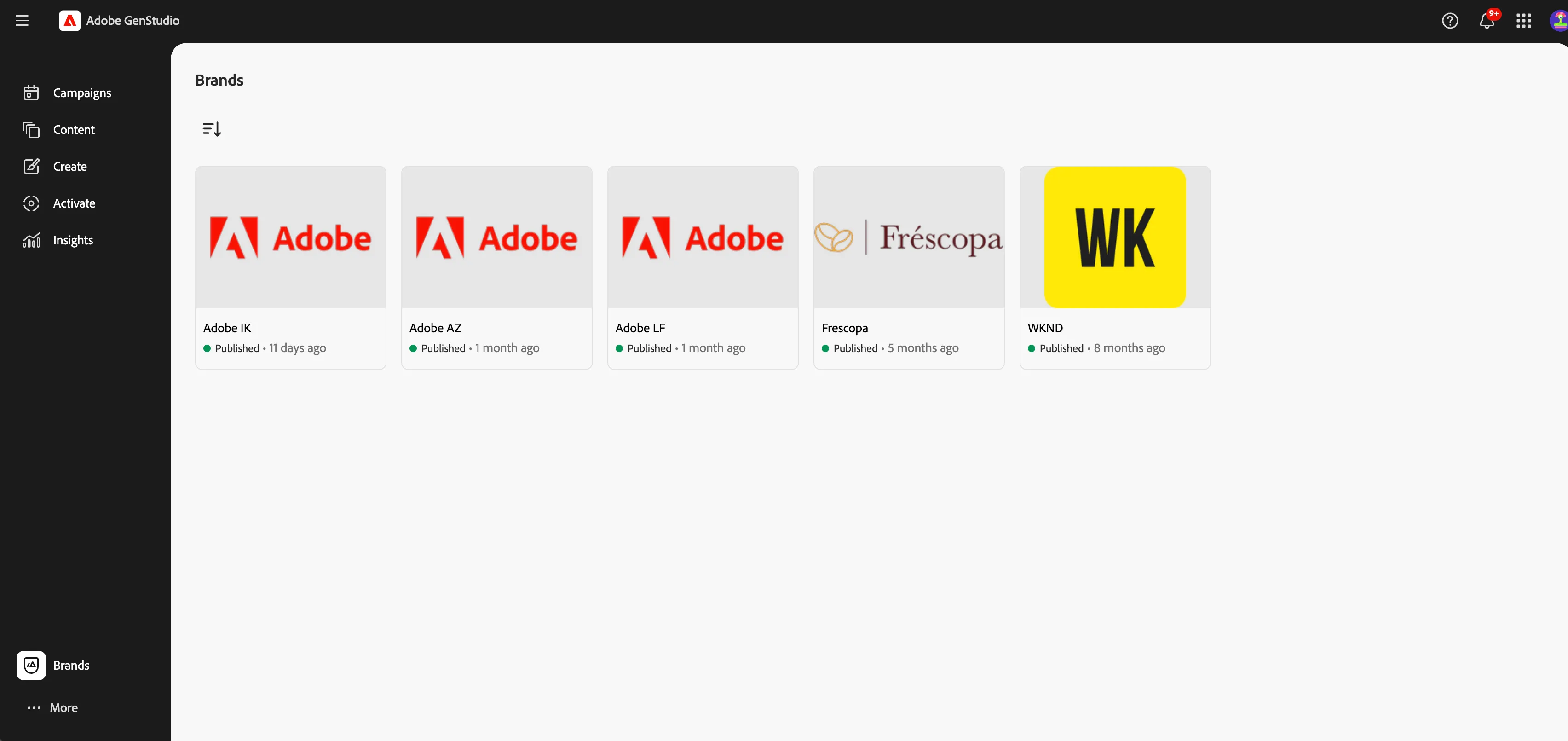Click 'Published • 8 months ago' status
The image size is (1568, 741).
(x=1096, y=348)
